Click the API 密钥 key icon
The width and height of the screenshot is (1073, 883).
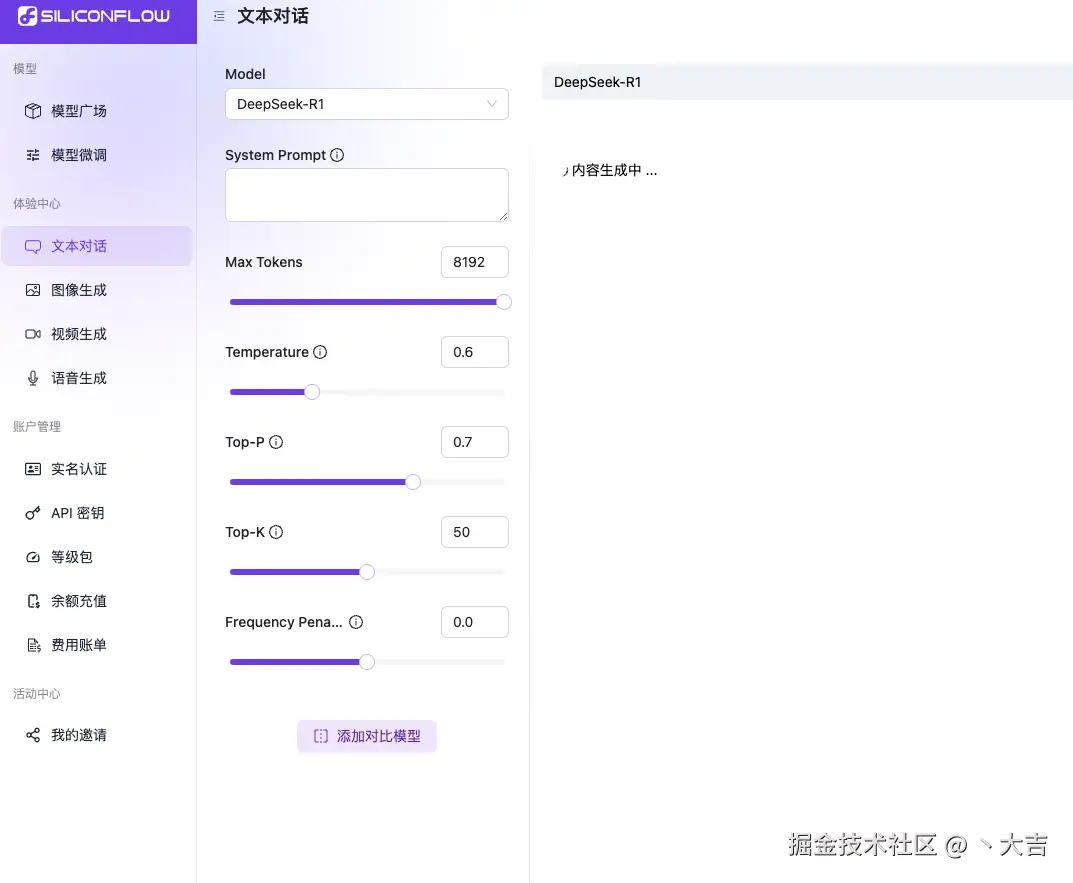point(33,513)
